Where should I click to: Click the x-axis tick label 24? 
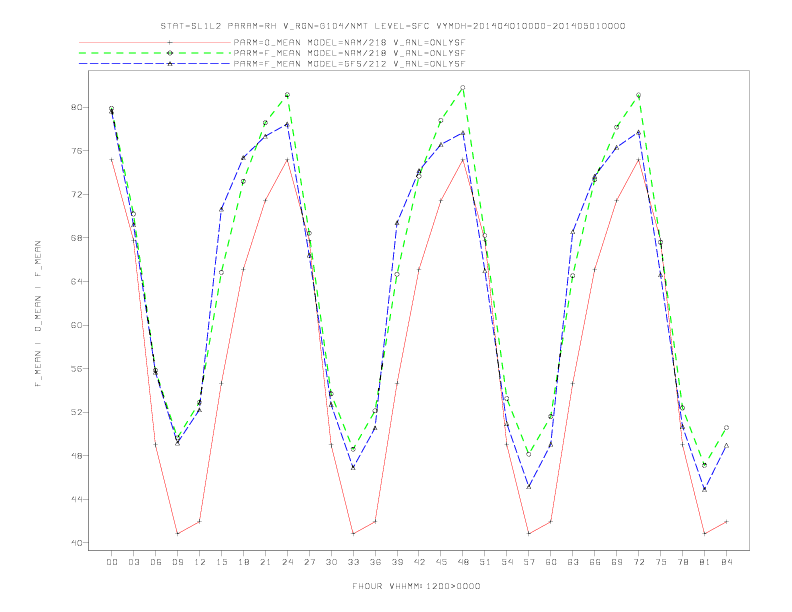[x=287, y=562]
